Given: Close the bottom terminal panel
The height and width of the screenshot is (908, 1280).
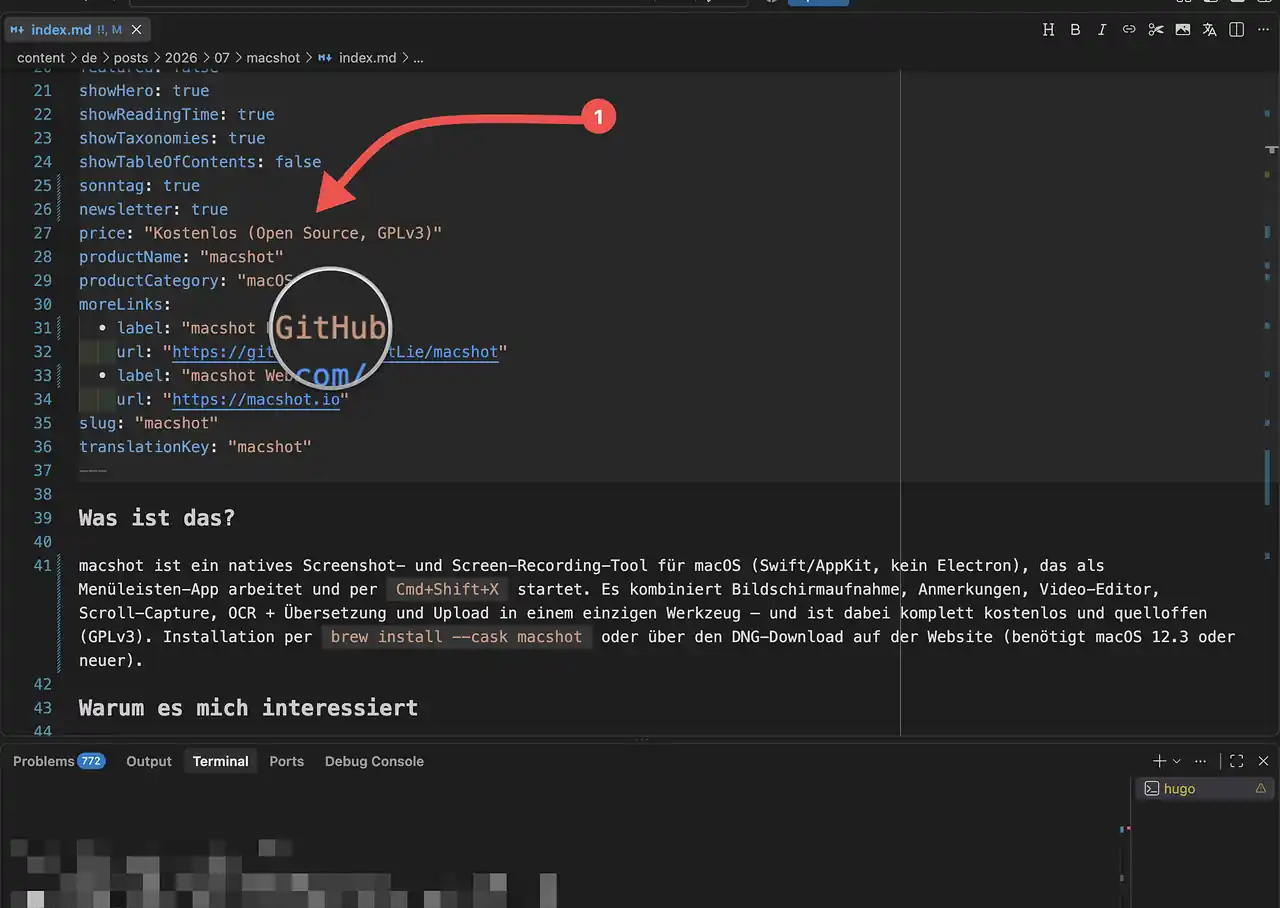Looking at the screenshot, I should coord(1264,761).
